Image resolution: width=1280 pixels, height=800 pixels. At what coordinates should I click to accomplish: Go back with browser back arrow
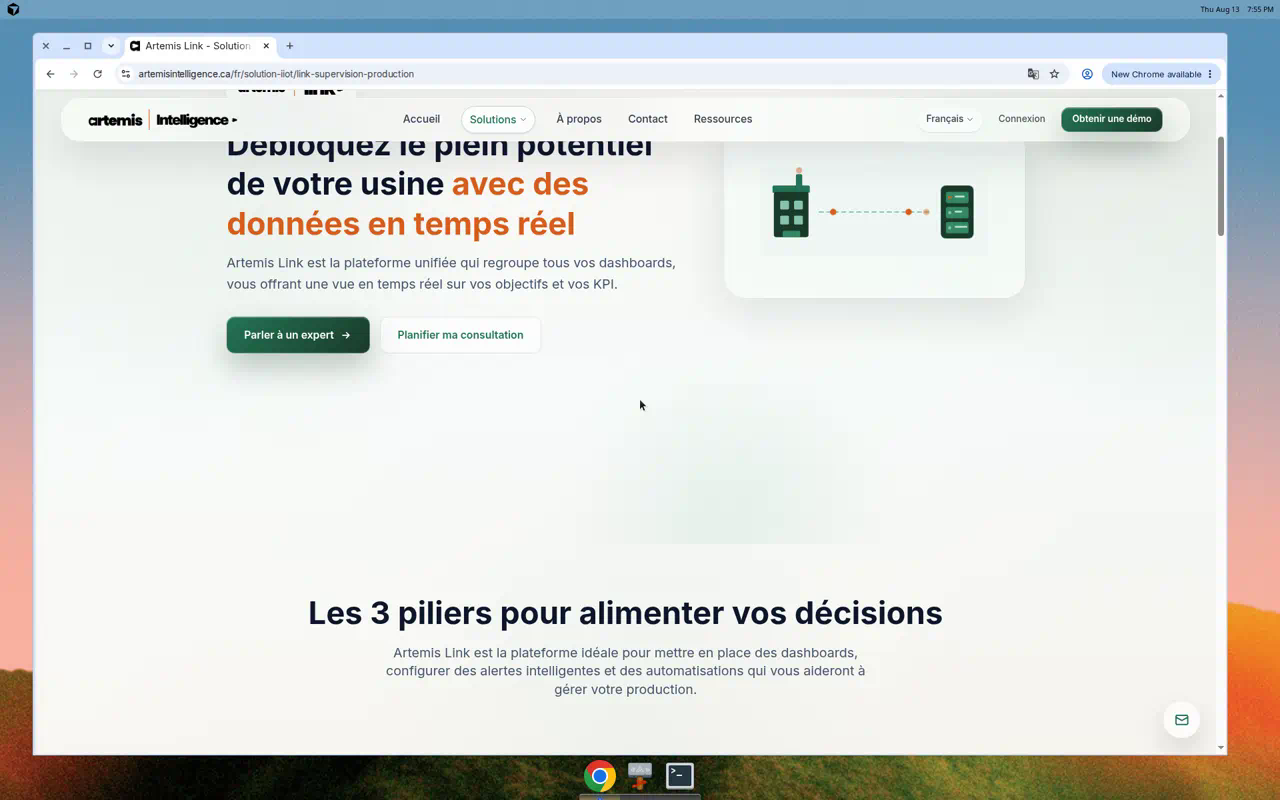pyautogui.click(x=50, y=74)
